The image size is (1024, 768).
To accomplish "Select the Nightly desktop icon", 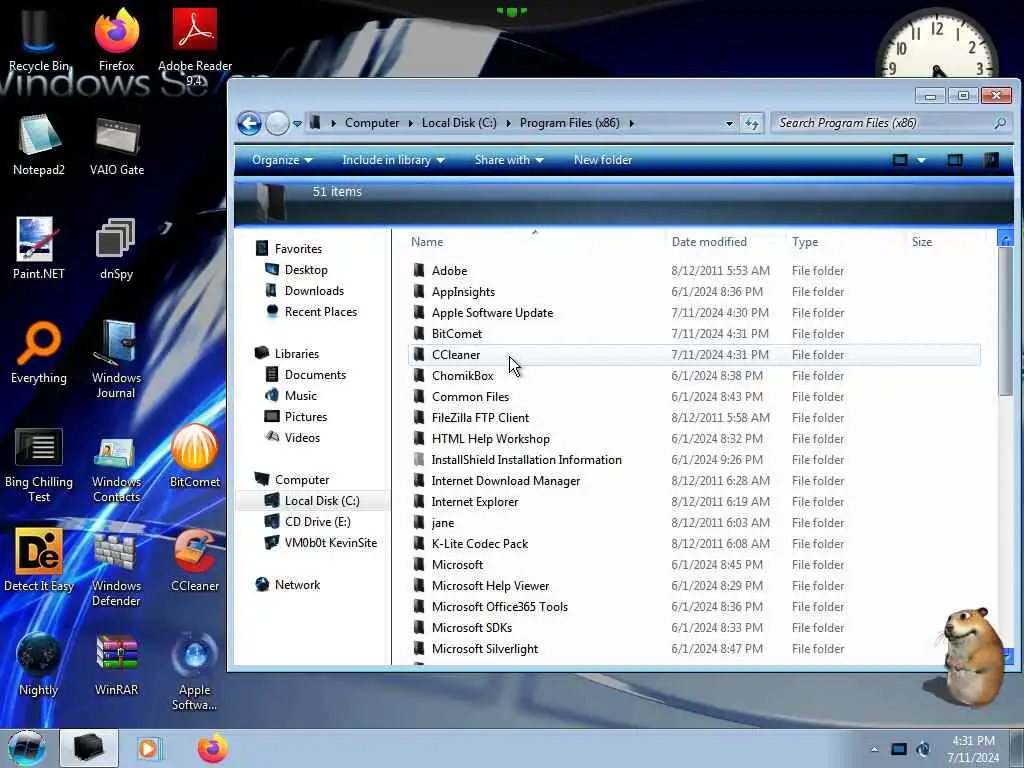I will point(39,665).
